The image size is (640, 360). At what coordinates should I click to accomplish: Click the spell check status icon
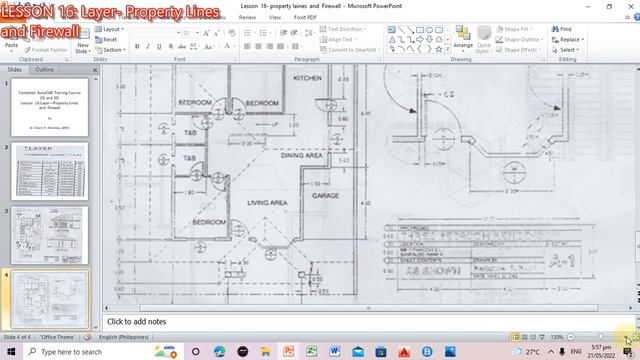(87, 337)
